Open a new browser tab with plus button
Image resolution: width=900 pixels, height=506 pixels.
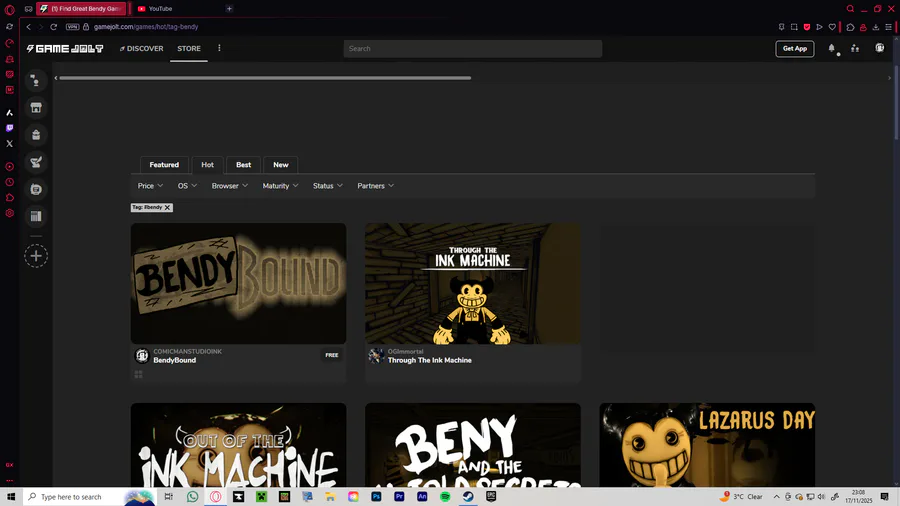pyautogui.click(x=229, y=9)
